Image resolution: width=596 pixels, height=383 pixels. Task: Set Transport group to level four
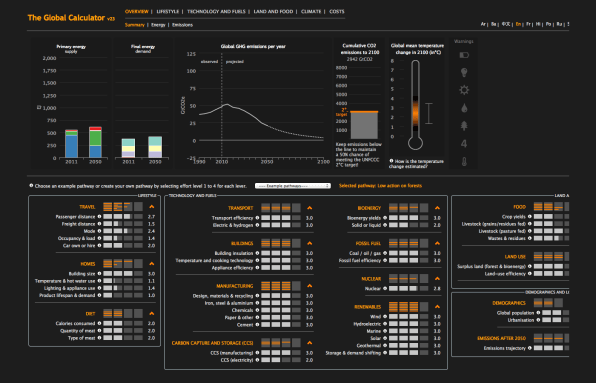tap(296, 208)
